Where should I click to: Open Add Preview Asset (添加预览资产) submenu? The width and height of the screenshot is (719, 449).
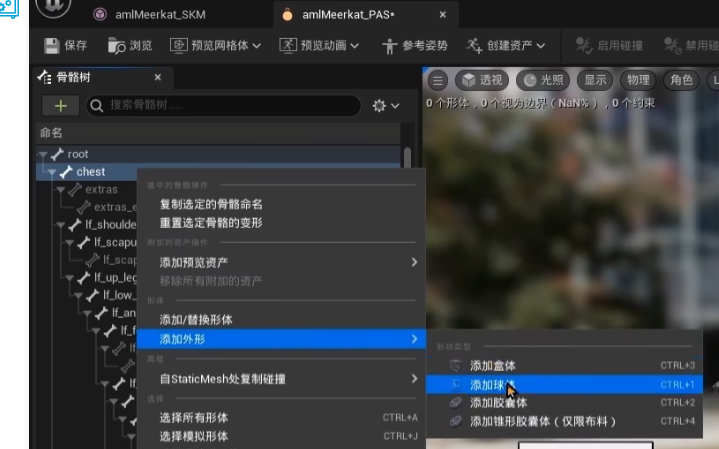[282, 262]
